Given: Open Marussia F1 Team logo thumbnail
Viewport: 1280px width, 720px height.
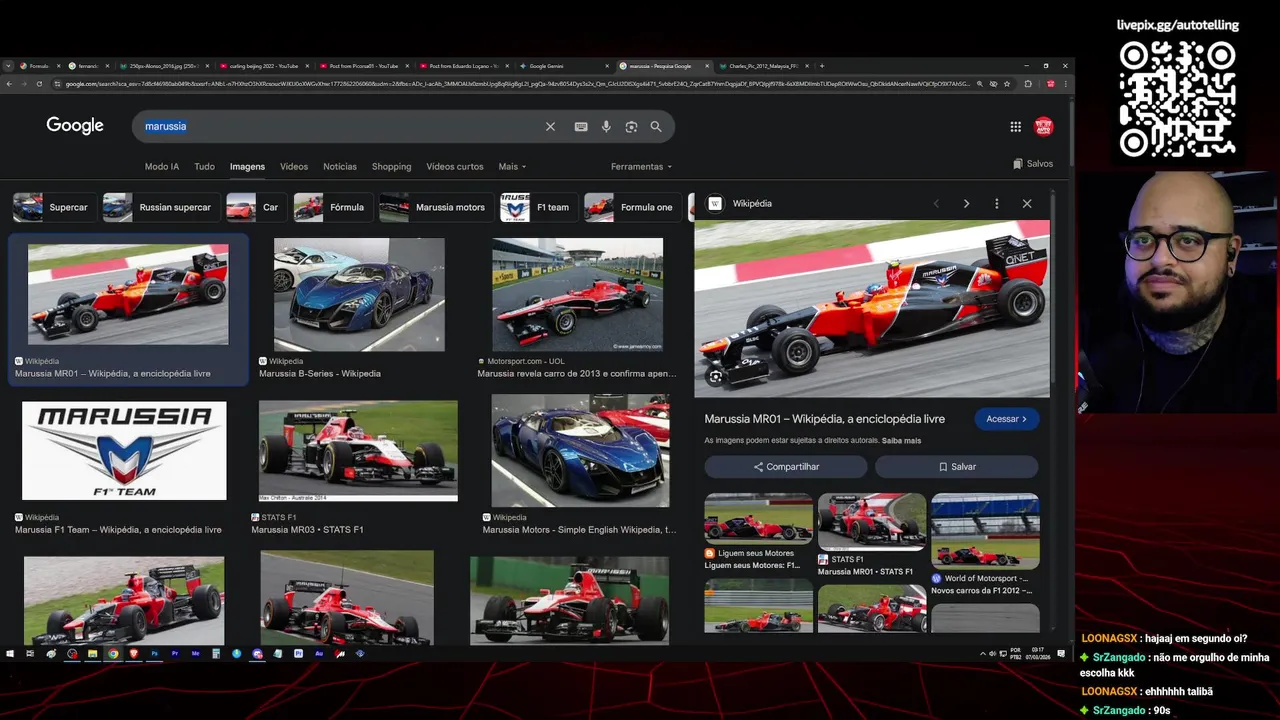Looking at the screenshot, I should 124,451.
